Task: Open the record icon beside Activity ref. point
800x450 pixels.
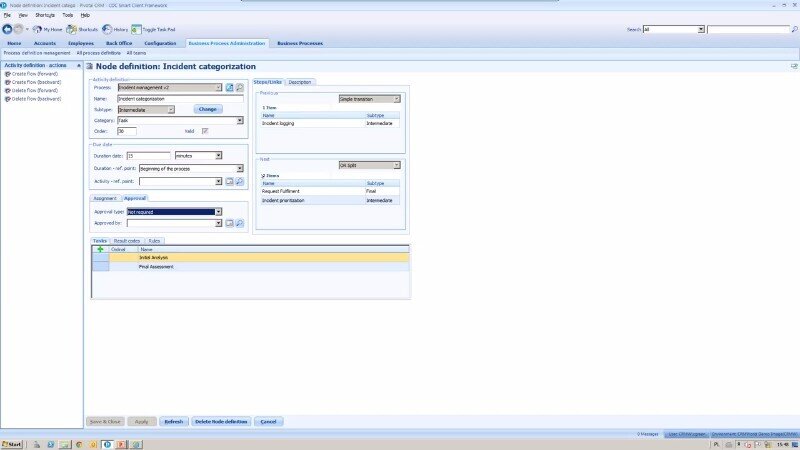Action: click(x=229, y=182)
